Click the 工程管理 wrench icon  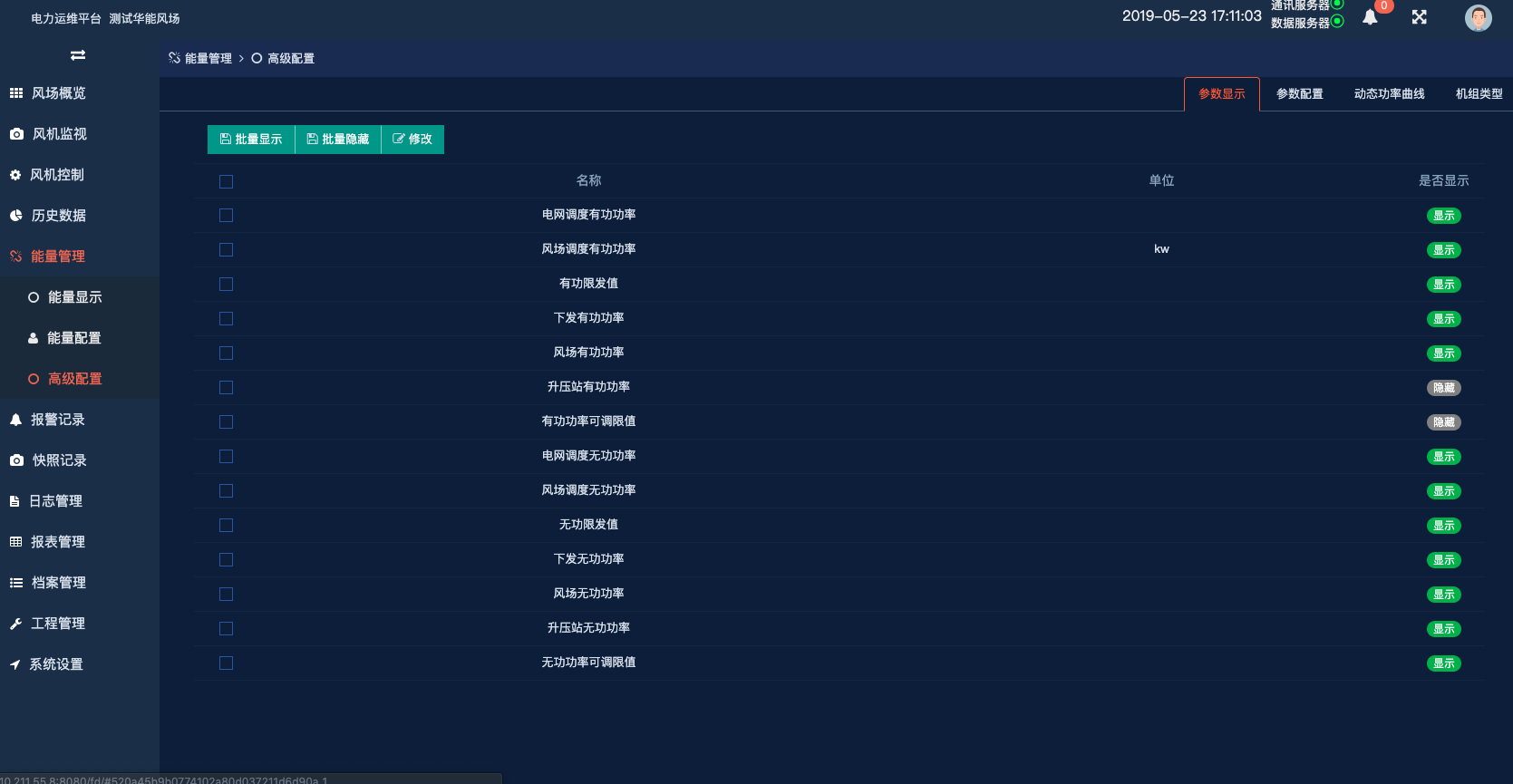point(15,624)
